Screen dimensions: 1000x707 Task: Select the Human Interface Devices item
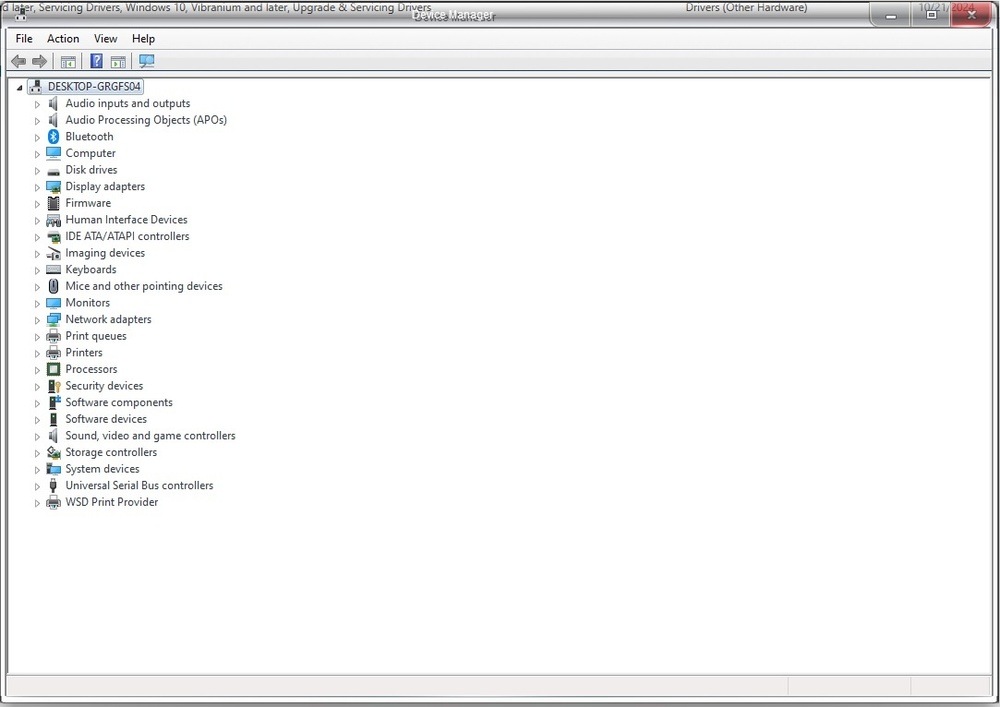pos(126,220)
